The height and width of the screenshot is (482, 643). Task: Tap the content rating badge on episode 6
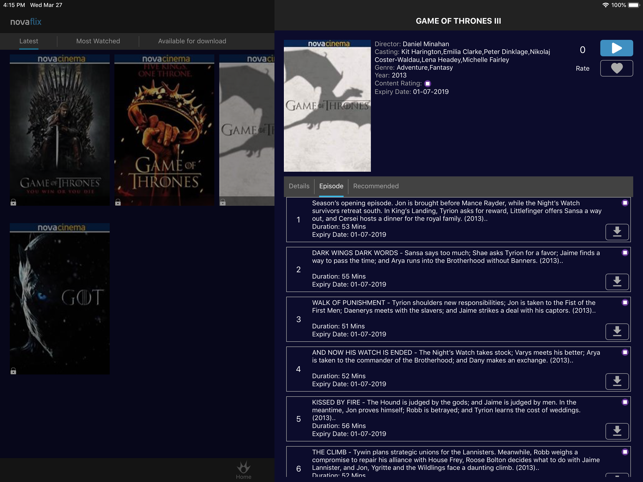625,452
